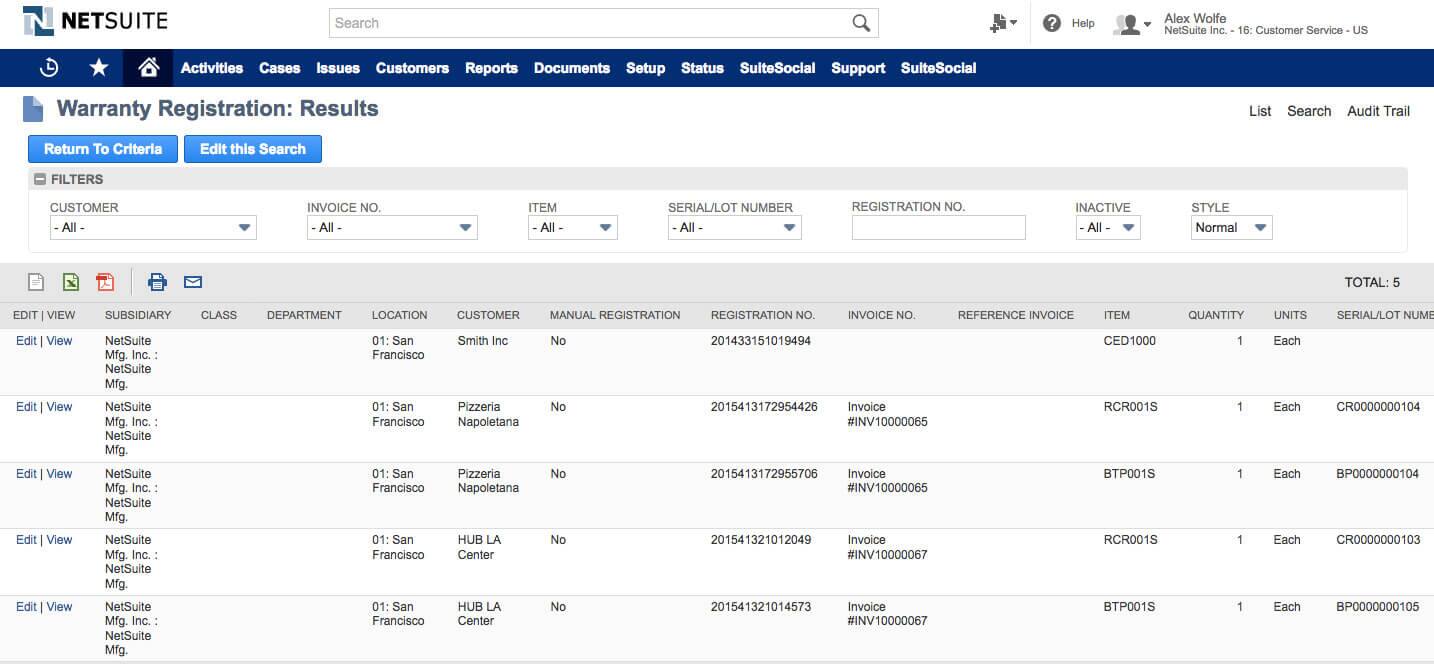Click the search magnifier icon
Viewport: 1434px width, 664px height.
pyautogui.click(x=861, y=23)
